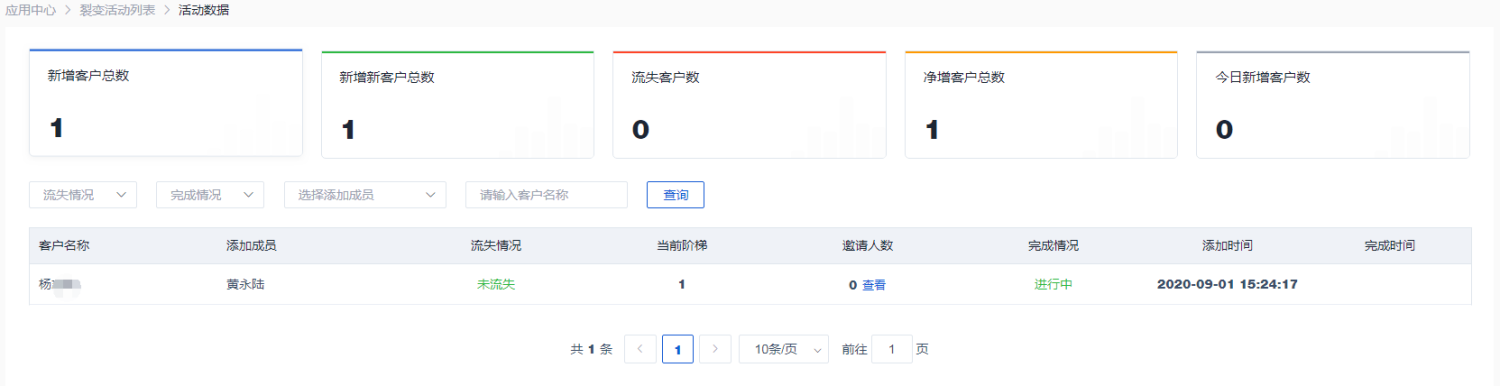
Task: Select page 1 in pagination
Action: (x=678, y=349)
